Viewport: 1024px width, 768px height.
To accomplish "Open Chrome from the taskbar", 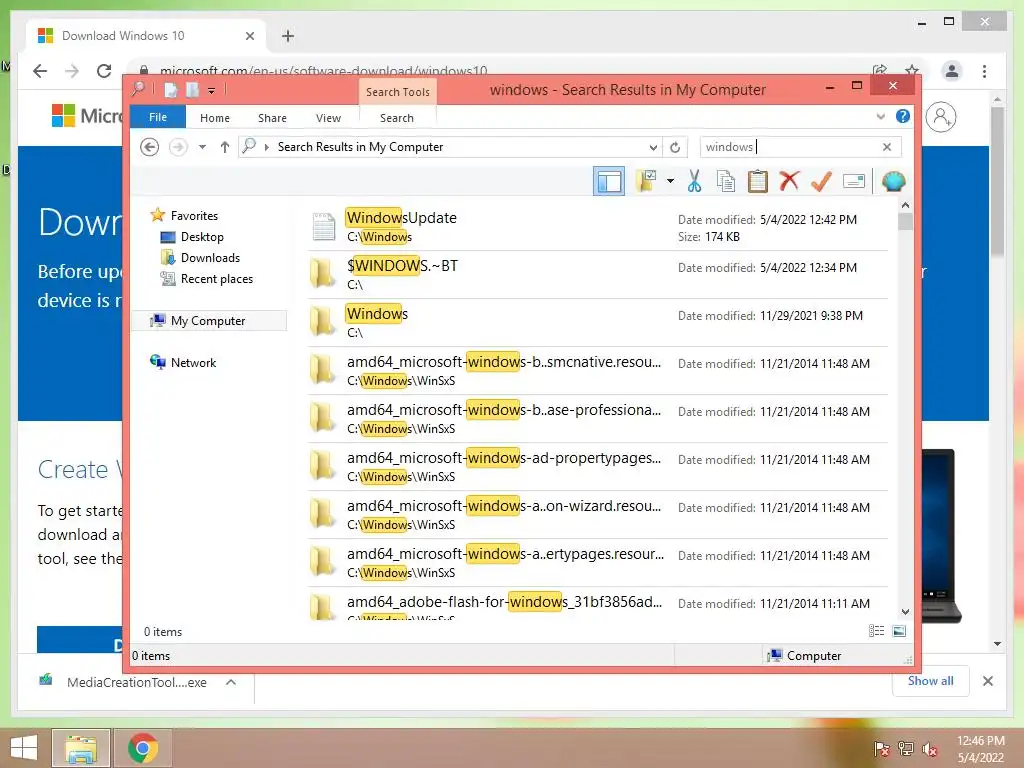I will [x=143, y=748].
